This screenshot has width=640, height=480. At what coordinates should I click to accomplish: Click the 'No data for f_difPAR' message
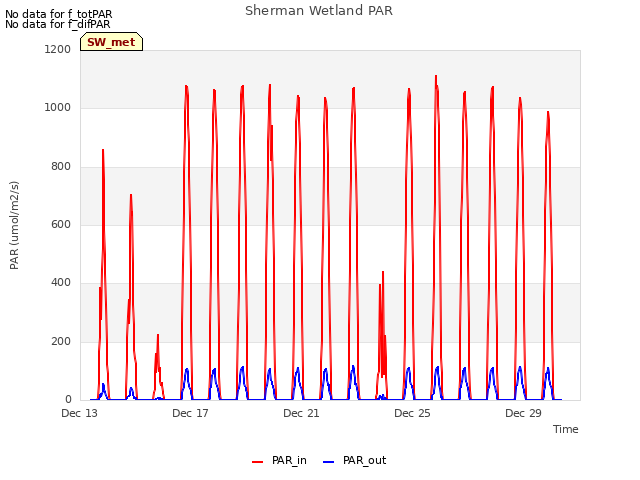[x=58, y=24]
